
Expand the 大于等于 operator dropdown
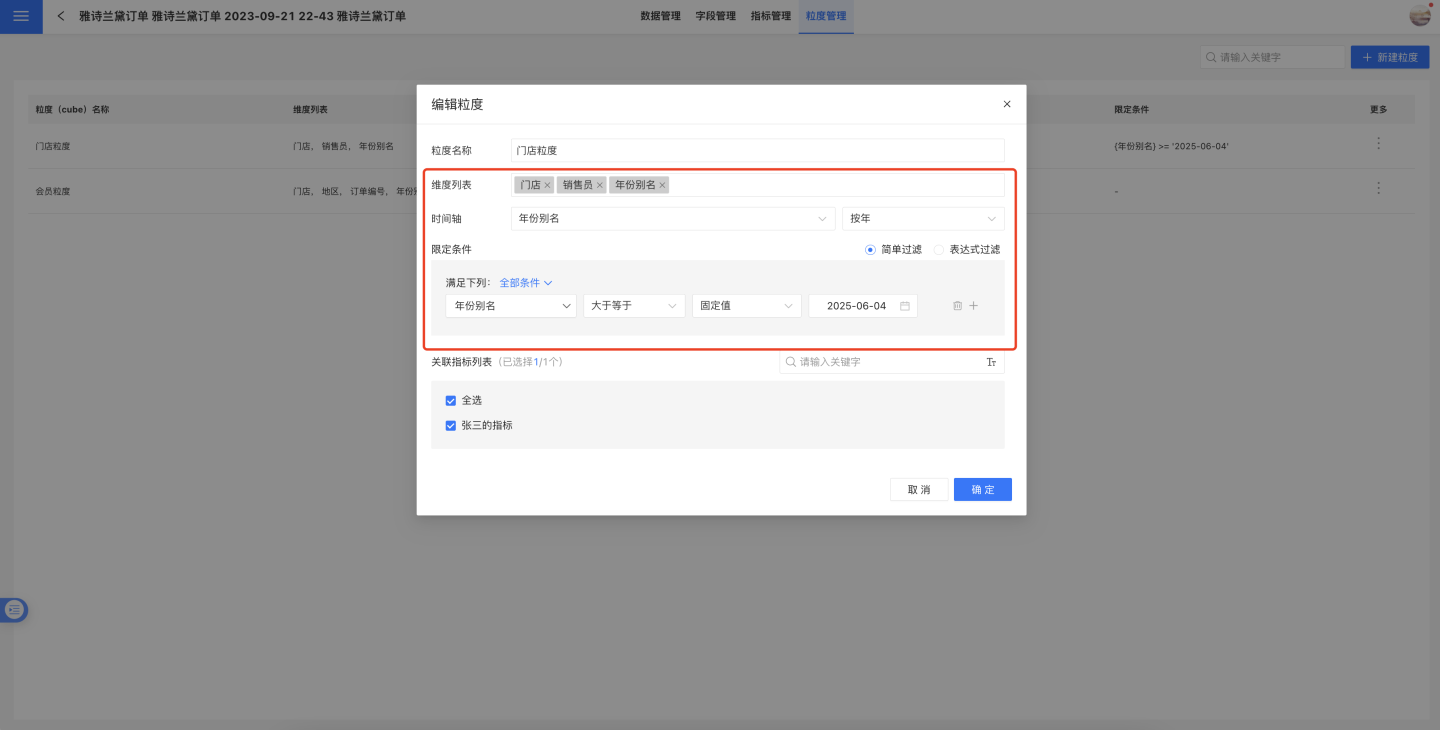coord(633,306)
